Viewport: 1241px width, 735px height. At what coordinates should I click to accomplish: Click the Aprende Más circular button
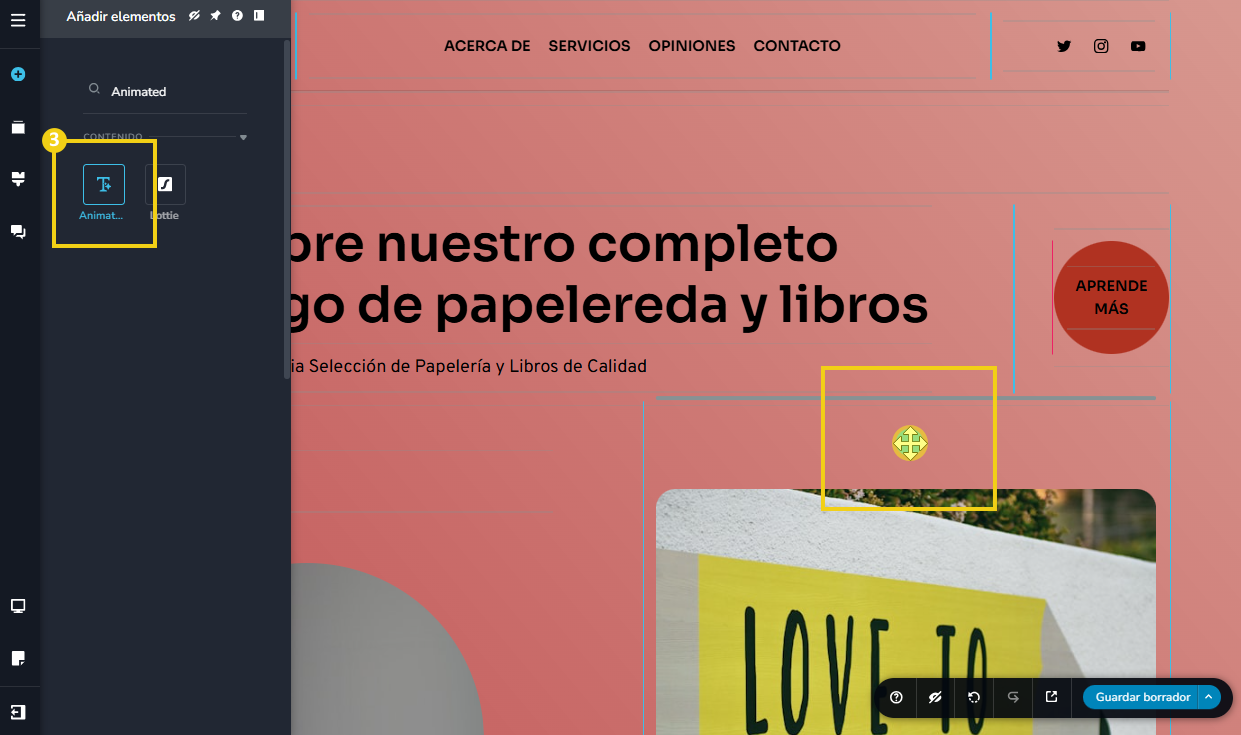tap(1111, 297)
